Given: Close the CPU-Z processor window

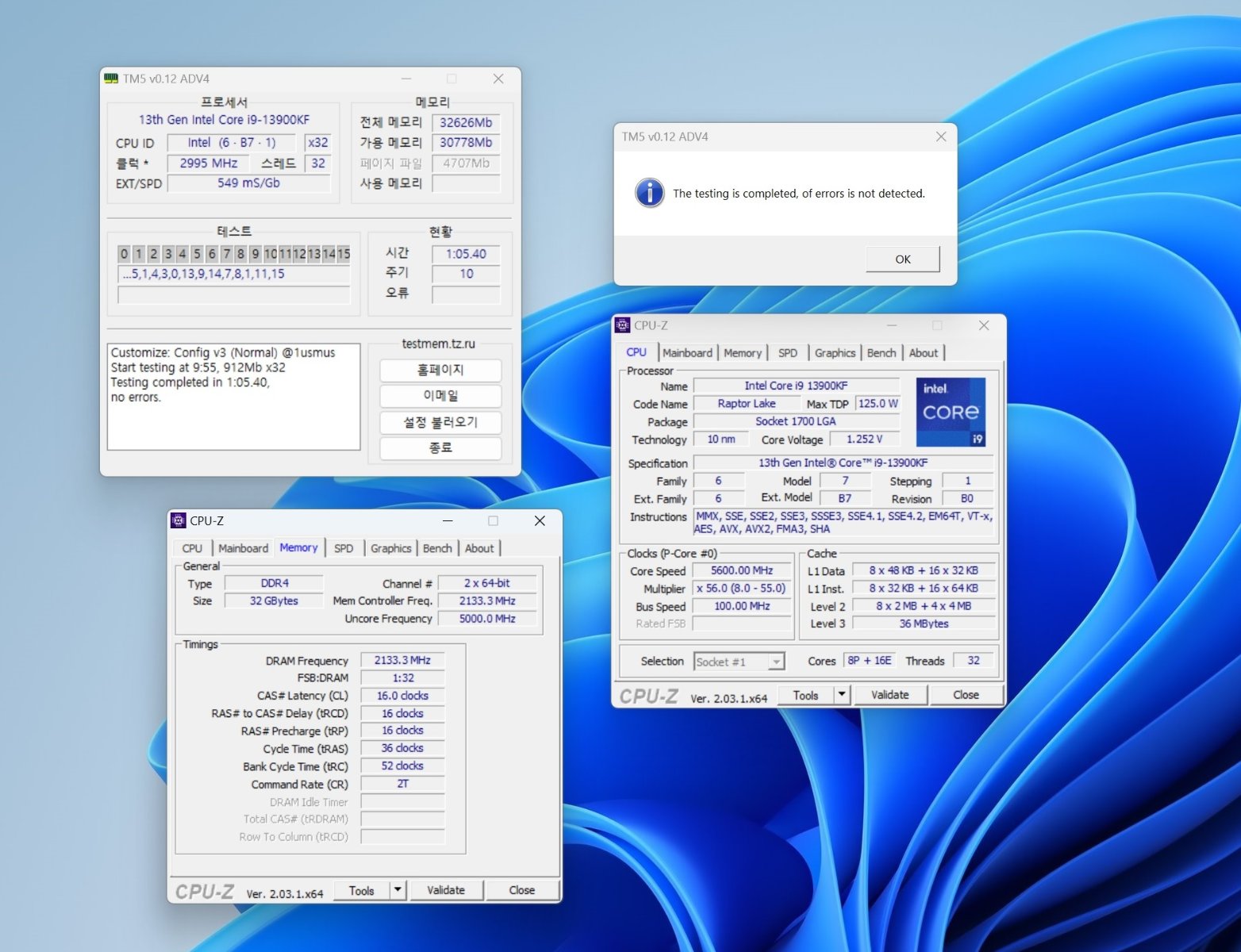Looking at the screenshot, I should (984, 325).
